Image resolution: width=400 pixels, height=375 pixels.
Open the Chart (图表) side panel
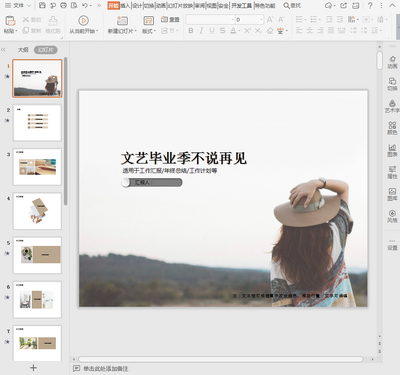click(392, 150)
